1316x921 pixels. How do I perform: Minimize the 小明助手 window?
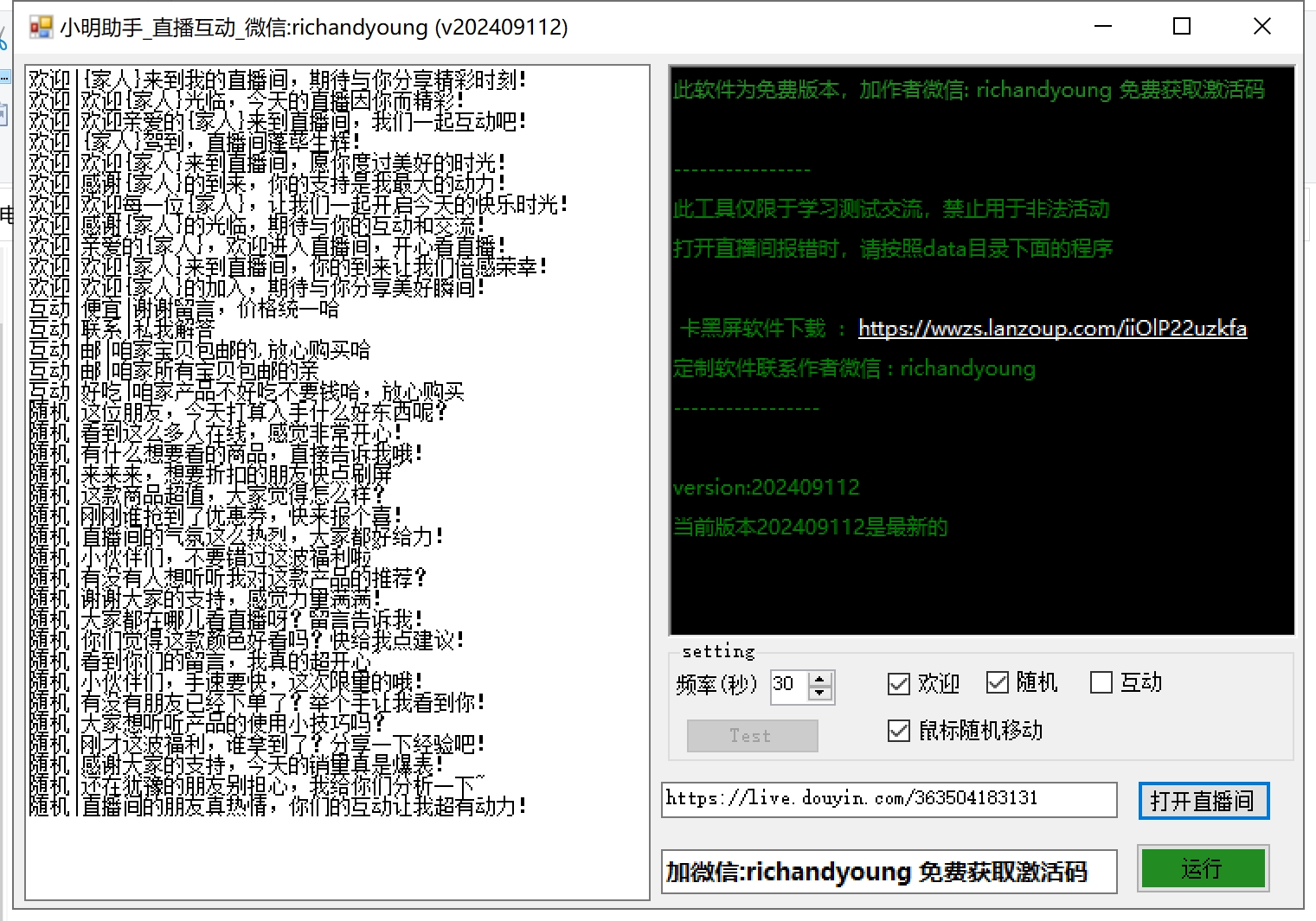[x=1103, y=27]
